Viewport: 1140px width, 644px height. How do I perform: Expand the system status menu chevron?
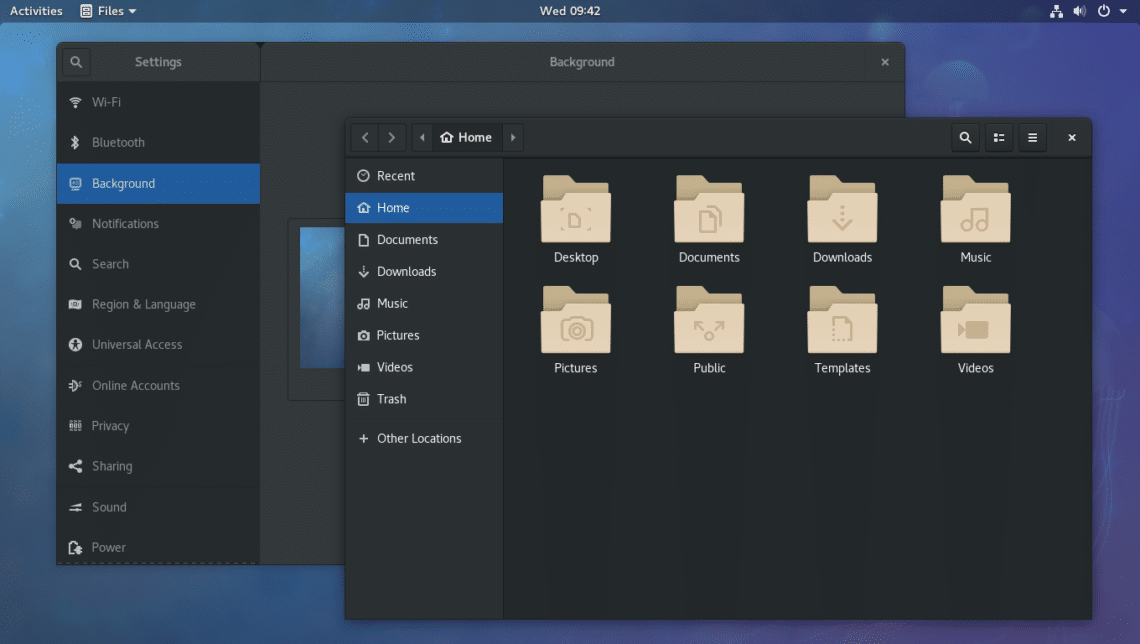pos(1124,11)
